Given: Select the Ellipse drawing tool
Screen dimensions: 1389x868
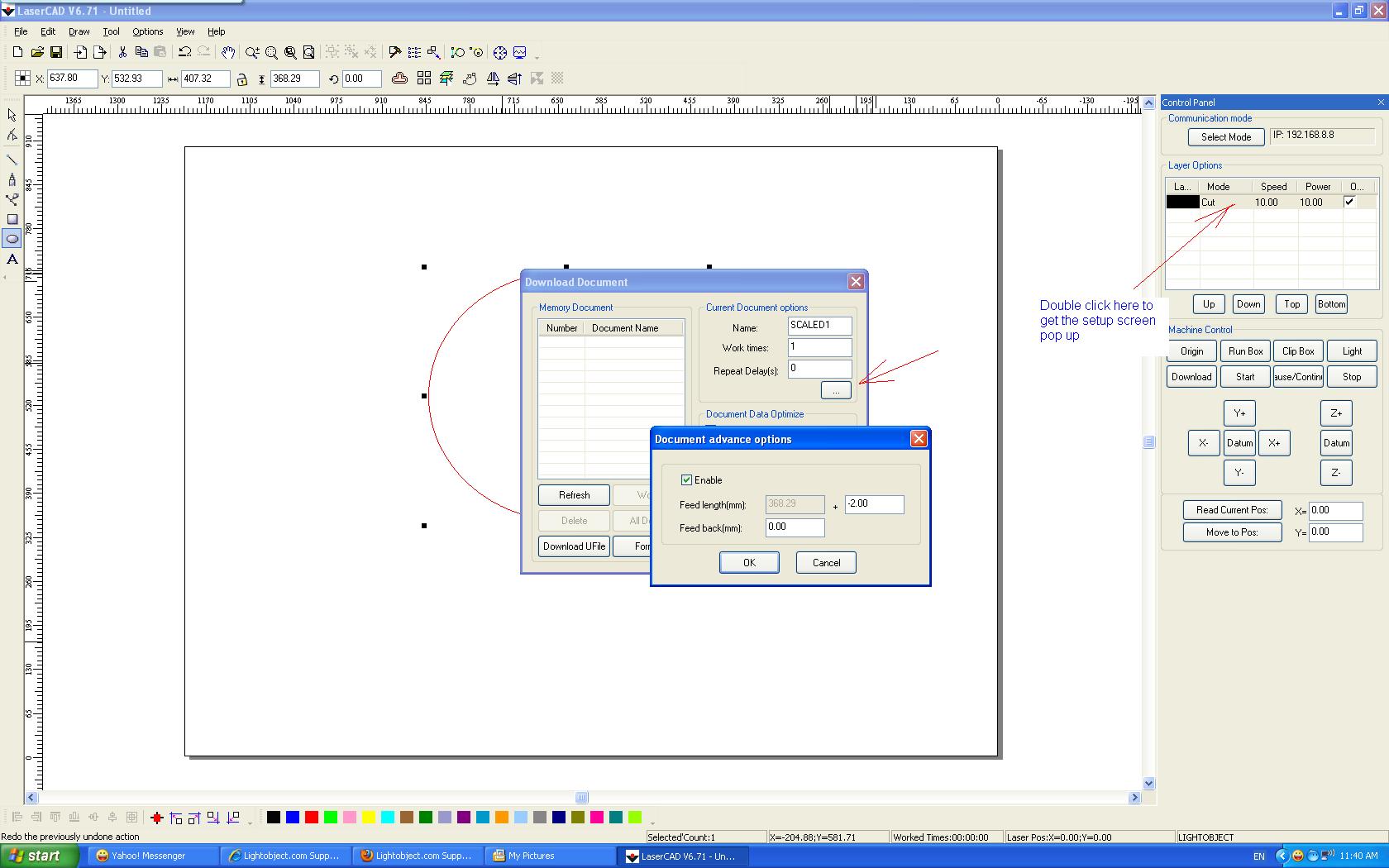Looking at the screenshot, I should [12, 239].
